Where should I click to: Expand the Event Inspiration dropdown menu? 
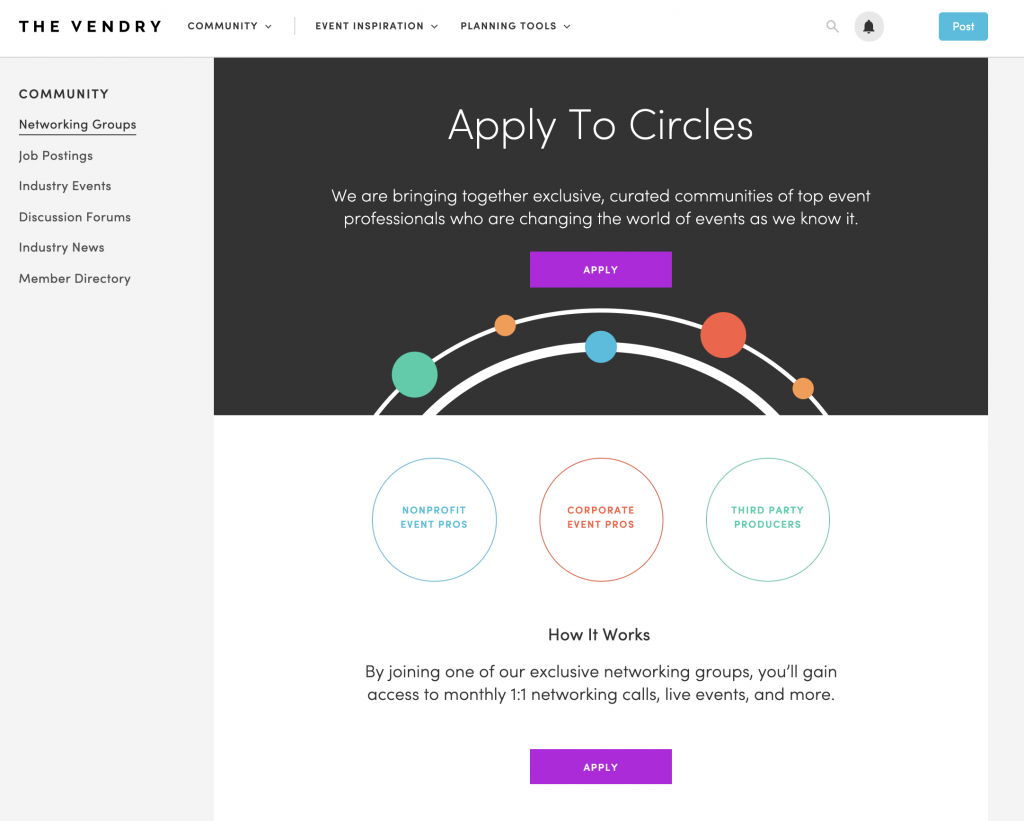pyautogui.click(x=376, y=26)
